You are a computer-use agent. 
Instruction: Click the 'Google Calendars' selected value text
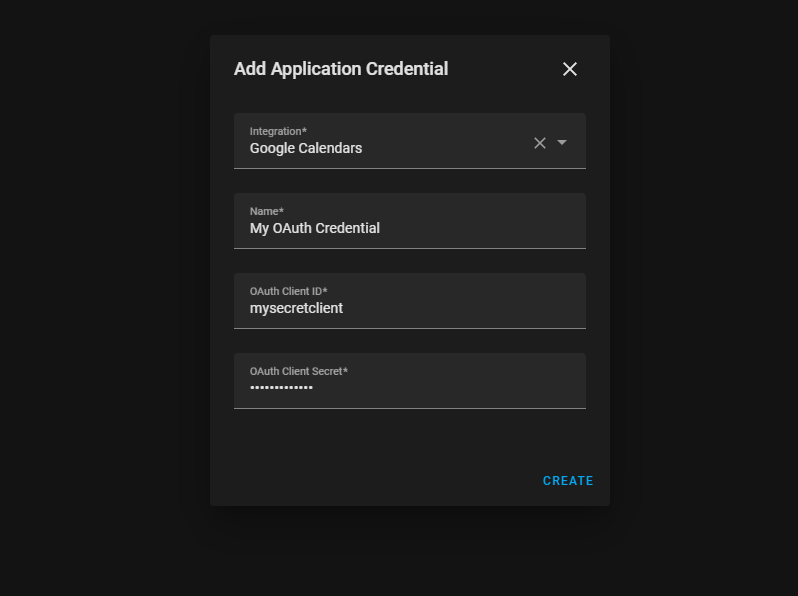[x=306, y=148]
